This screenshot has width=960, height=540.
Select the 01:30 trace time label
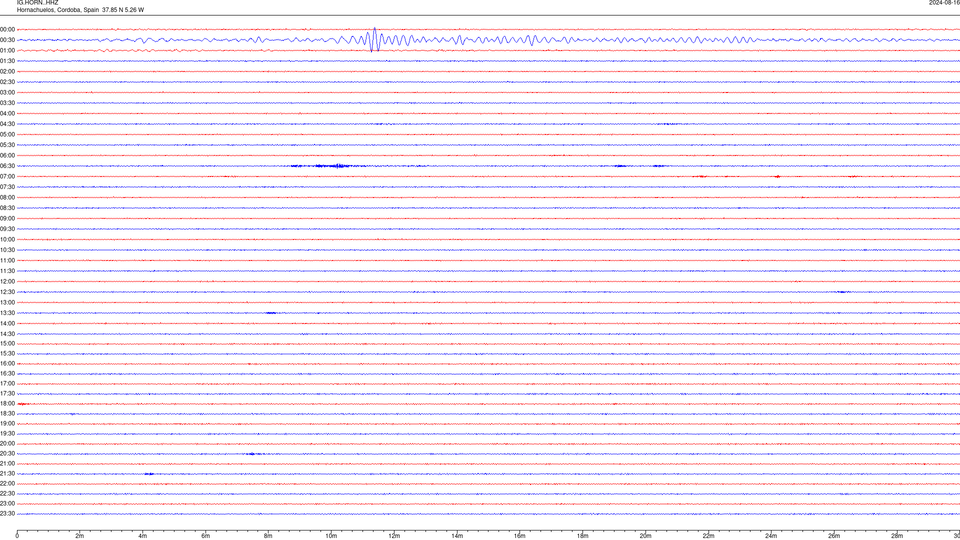tap(7, 61)
